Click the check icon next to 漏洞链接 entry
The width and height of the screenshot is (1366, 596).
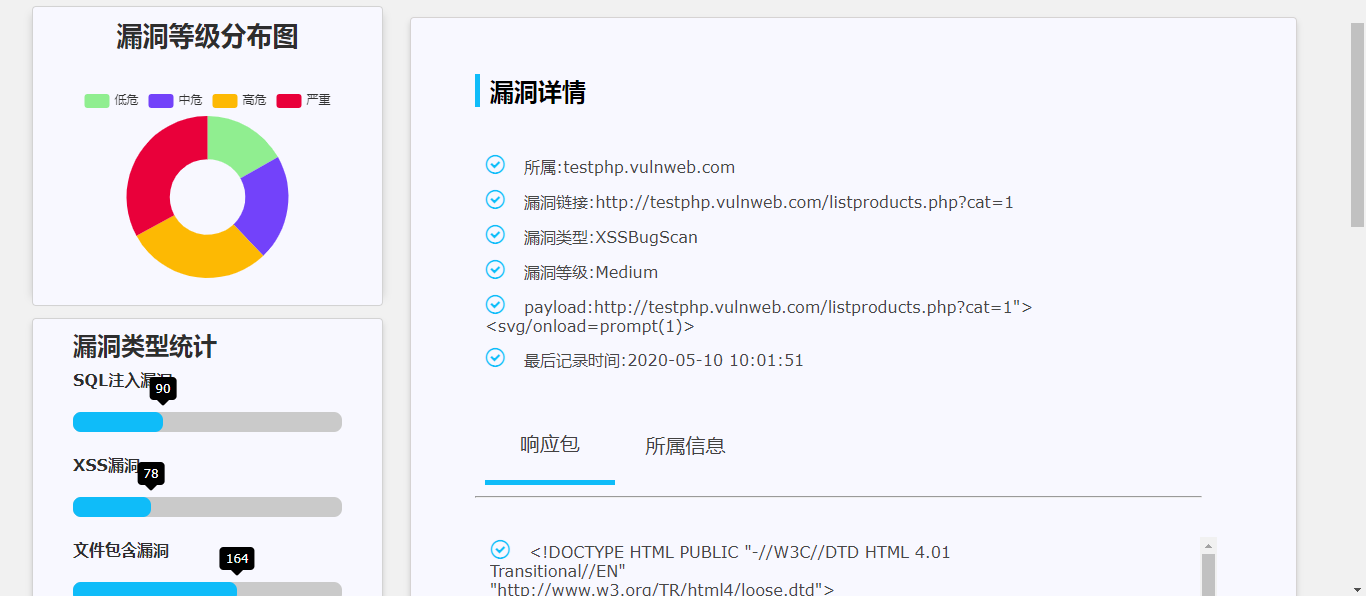[495, 200]
